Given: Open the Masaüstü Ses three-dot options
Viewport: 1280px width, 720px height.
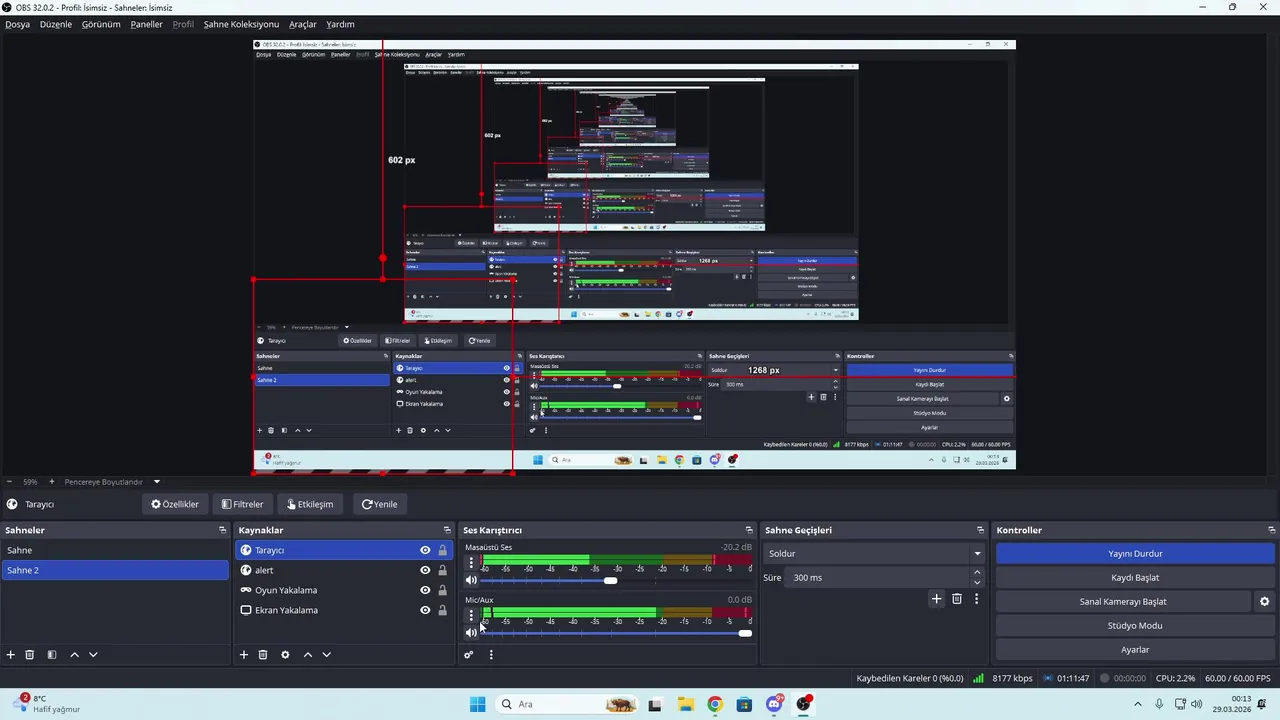Looking at the screenshot, I should (x=471, y=563).
